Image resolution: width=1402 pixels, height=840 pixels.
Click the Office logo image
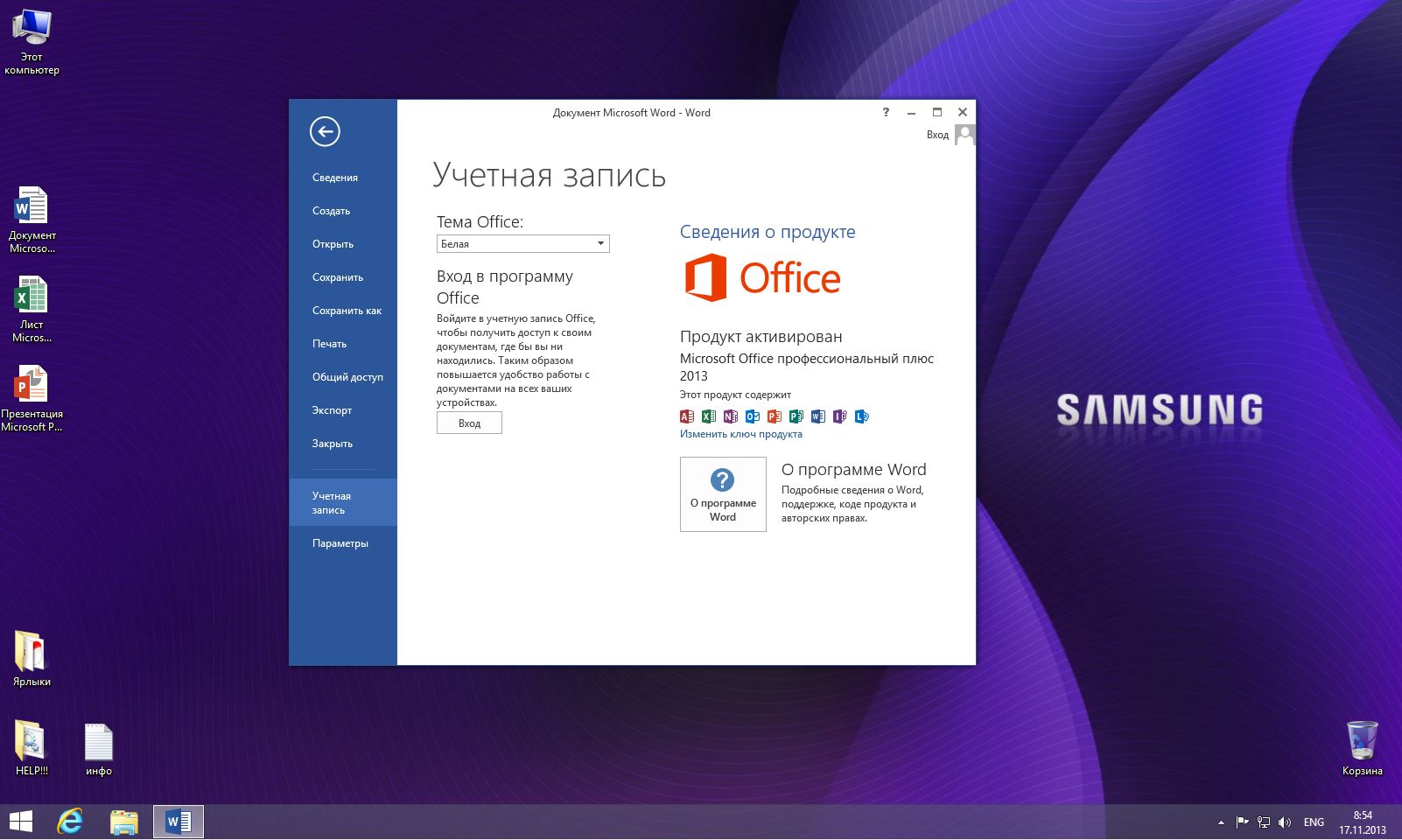[x=762, y=277]
